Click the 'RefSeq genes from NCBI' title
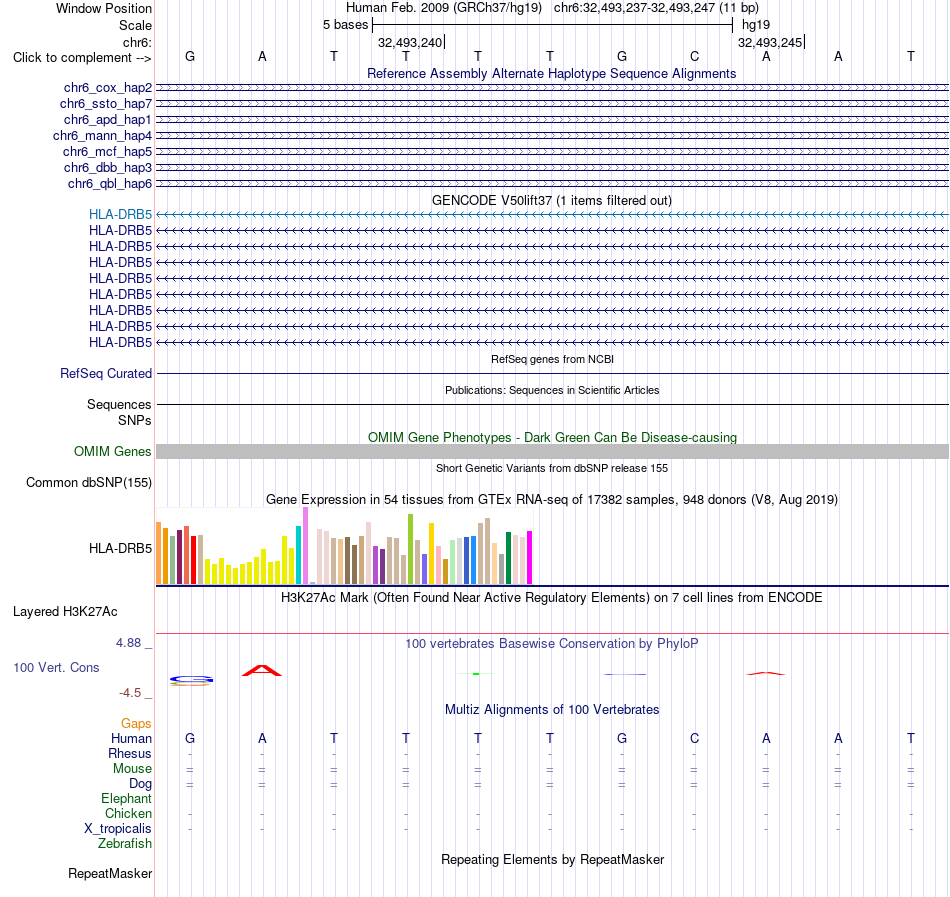Image resolution: width=950 pixels, height=897 pixels. (x=552, y=359)
